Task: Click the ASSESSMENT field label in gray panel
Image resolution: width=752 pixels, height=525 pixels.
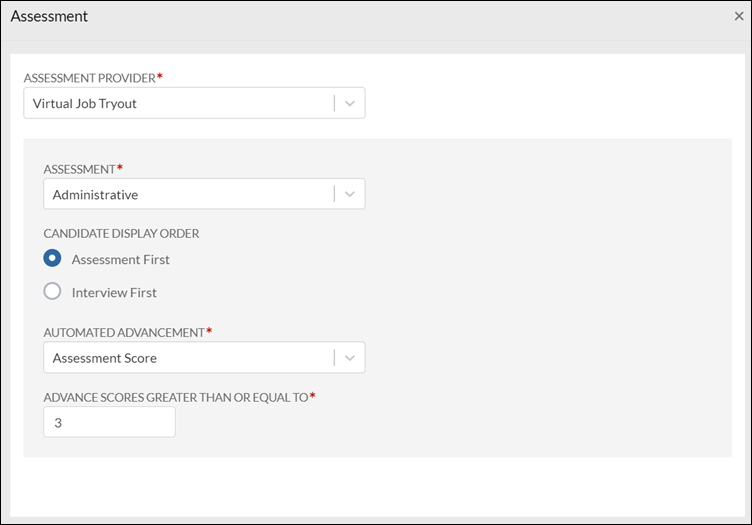Action: click(x=79, y=169)
